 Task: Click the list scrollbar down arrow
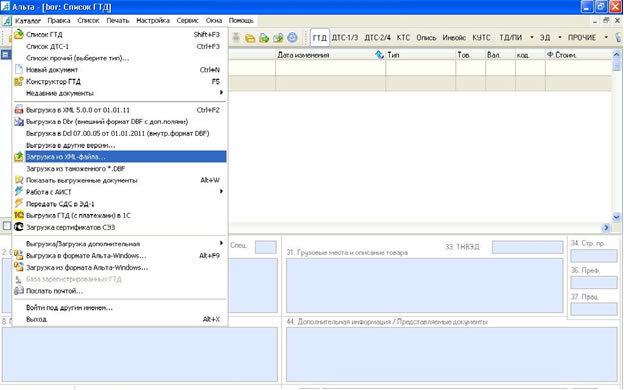point(616,217)
